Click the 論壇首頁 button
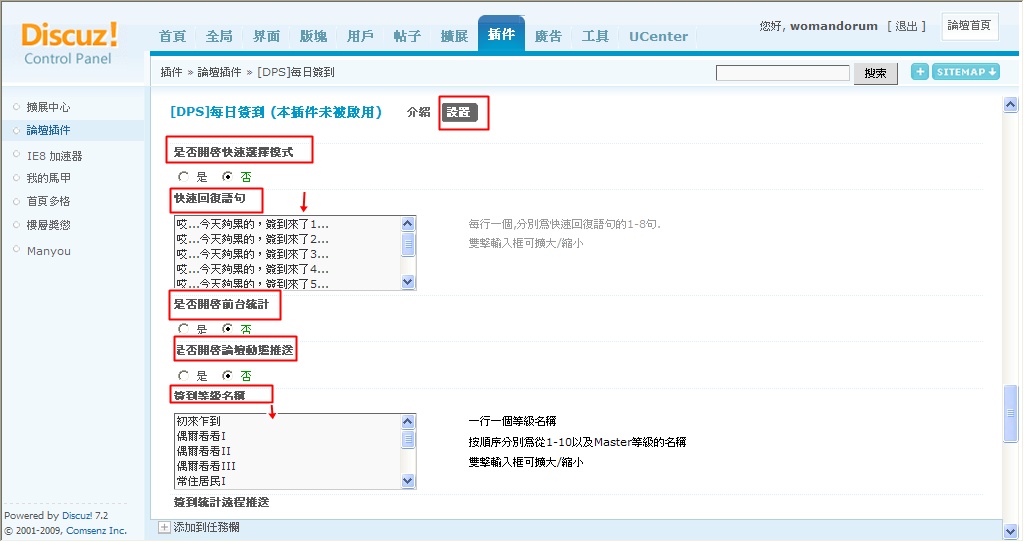 (x=969, y=26)
